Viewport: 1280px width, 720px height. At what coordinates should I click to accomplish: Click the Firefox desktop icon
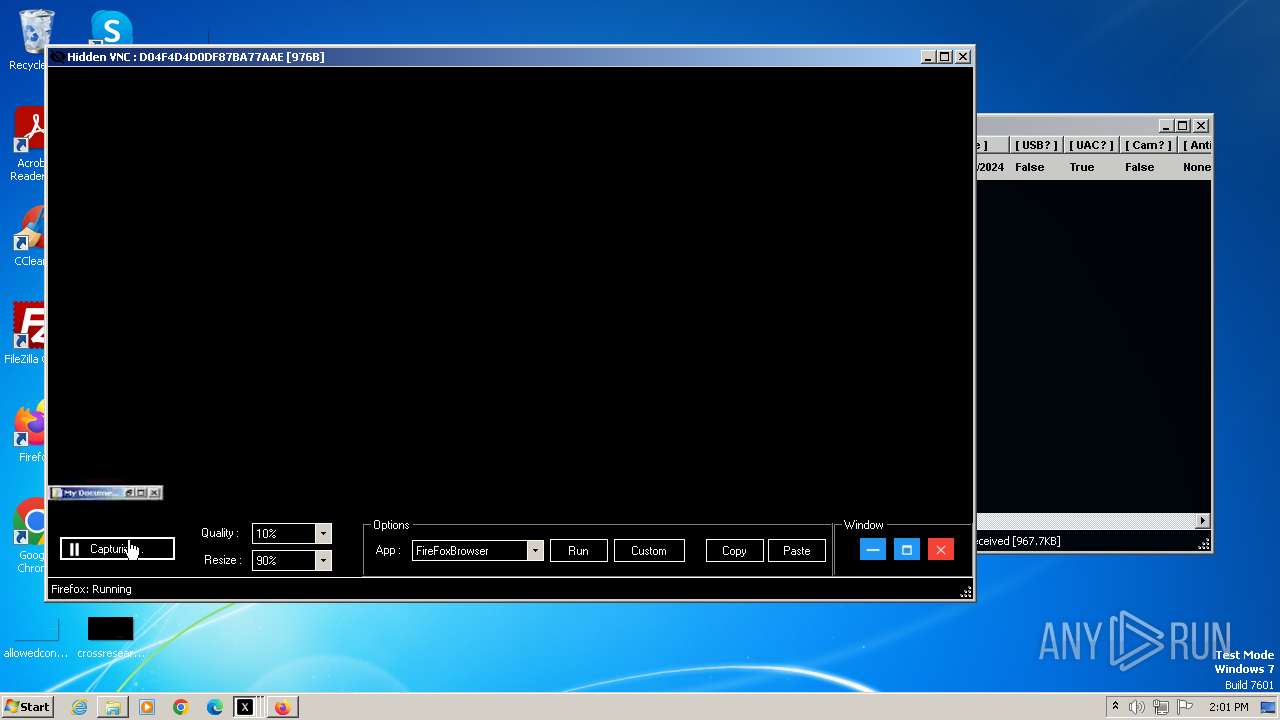30,433
